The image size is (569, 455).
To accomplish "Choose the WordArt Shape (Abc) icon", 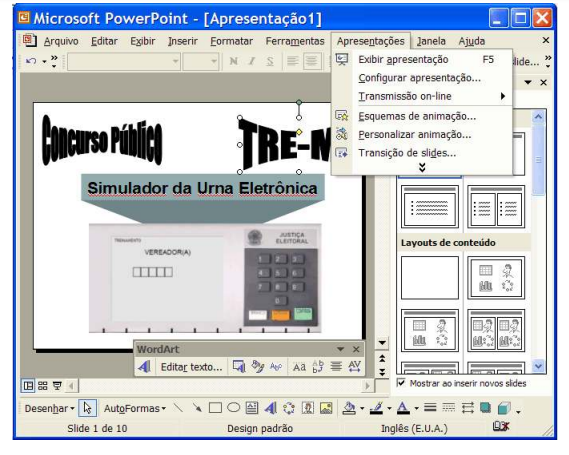I will pos(276,367).
